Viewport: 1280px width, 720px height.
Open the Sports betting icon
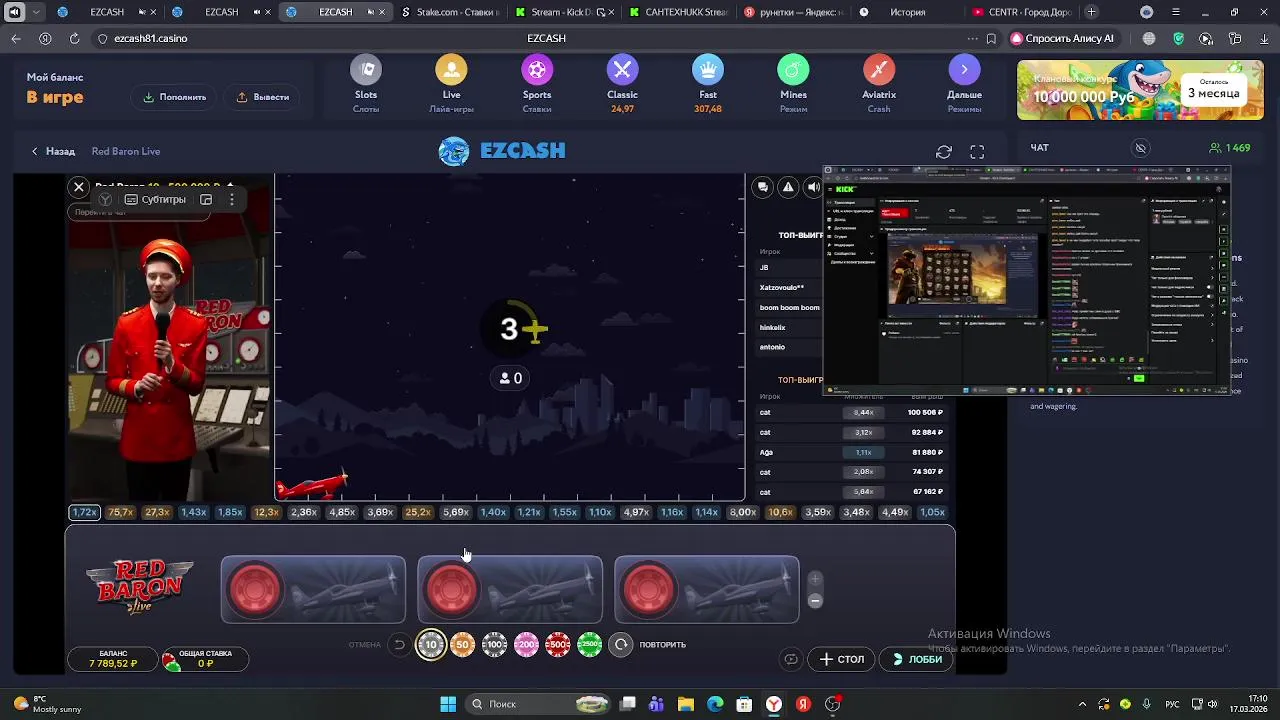click(537, 70)
